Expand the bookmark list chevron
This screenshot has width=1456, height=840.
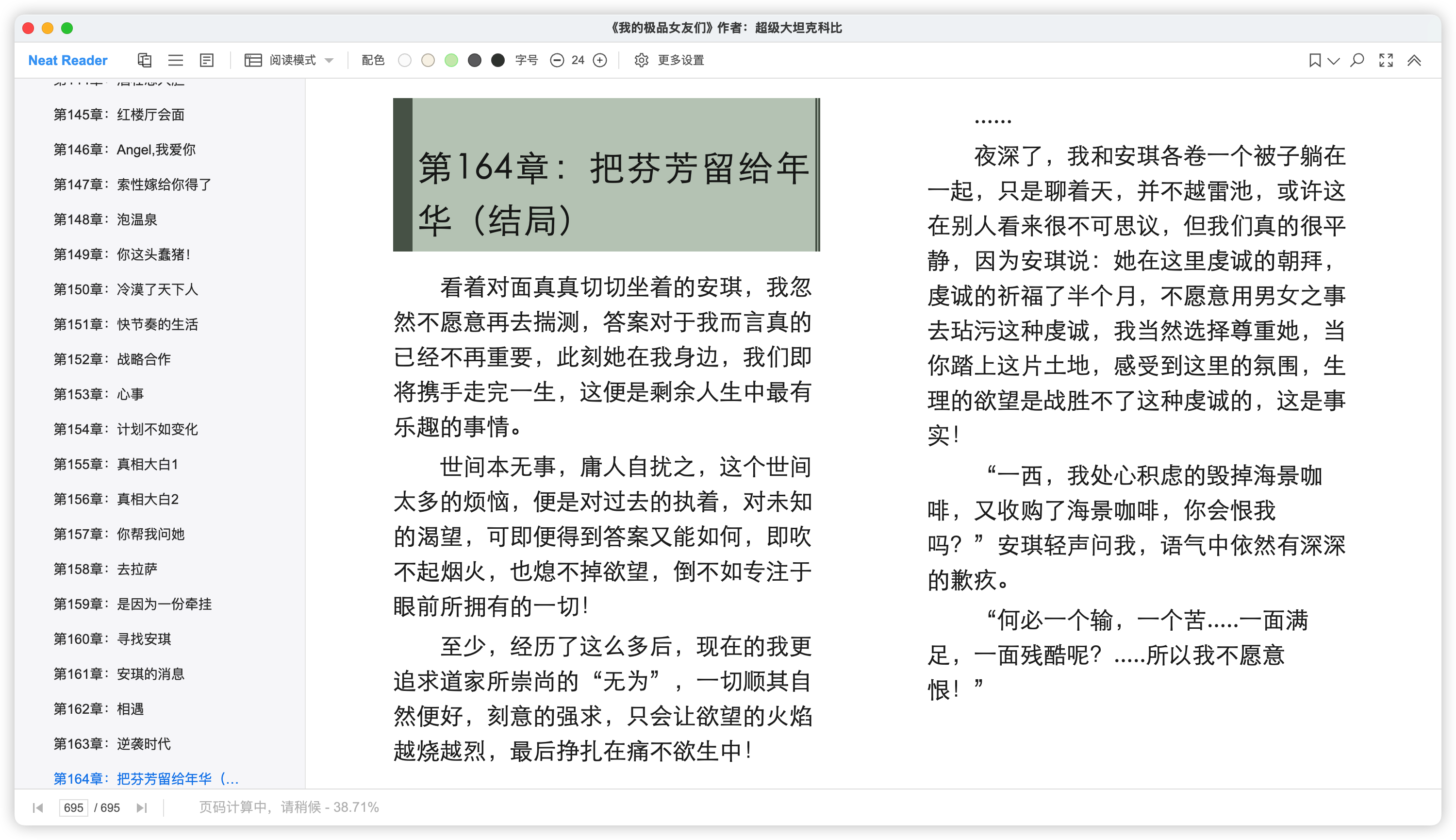pos(1334,60)
